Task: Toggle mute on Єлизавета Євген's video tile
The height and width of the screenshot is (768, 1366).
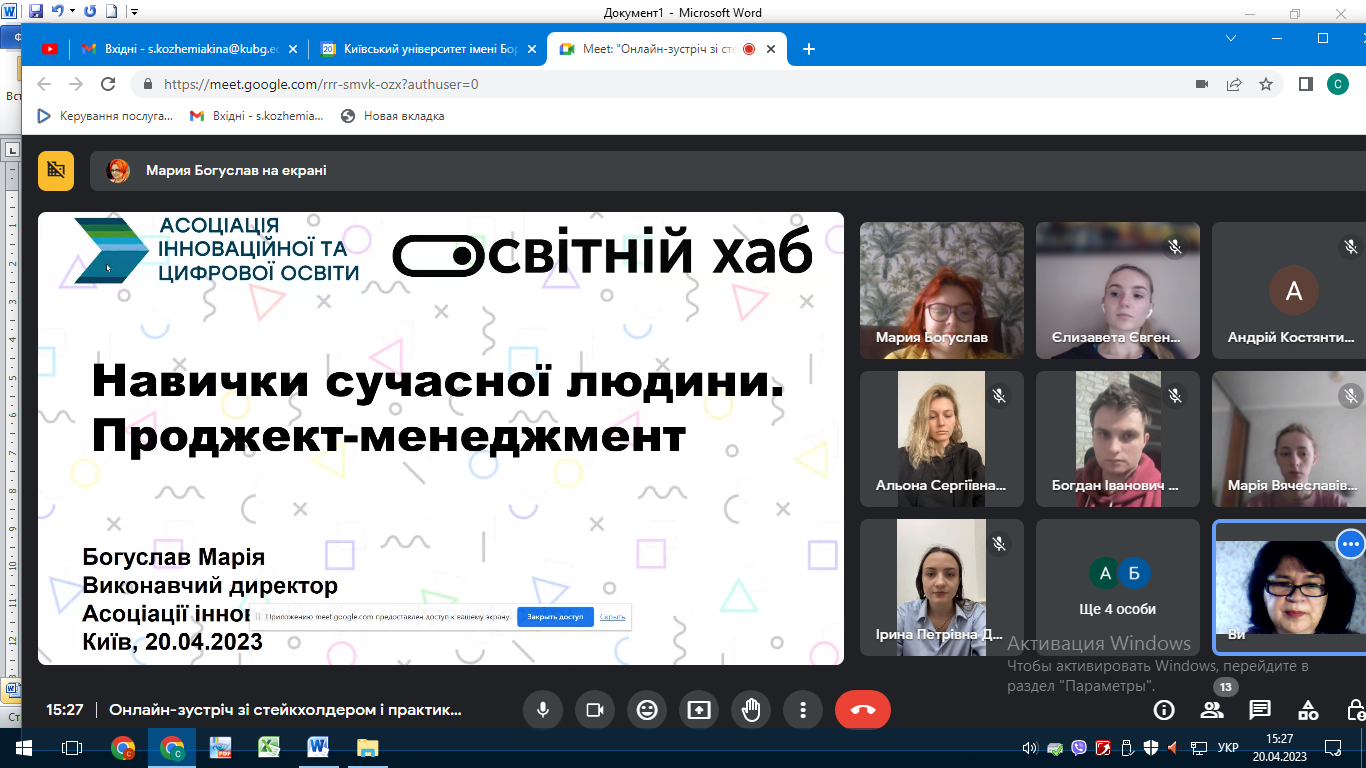Action: pos(1172,247)
